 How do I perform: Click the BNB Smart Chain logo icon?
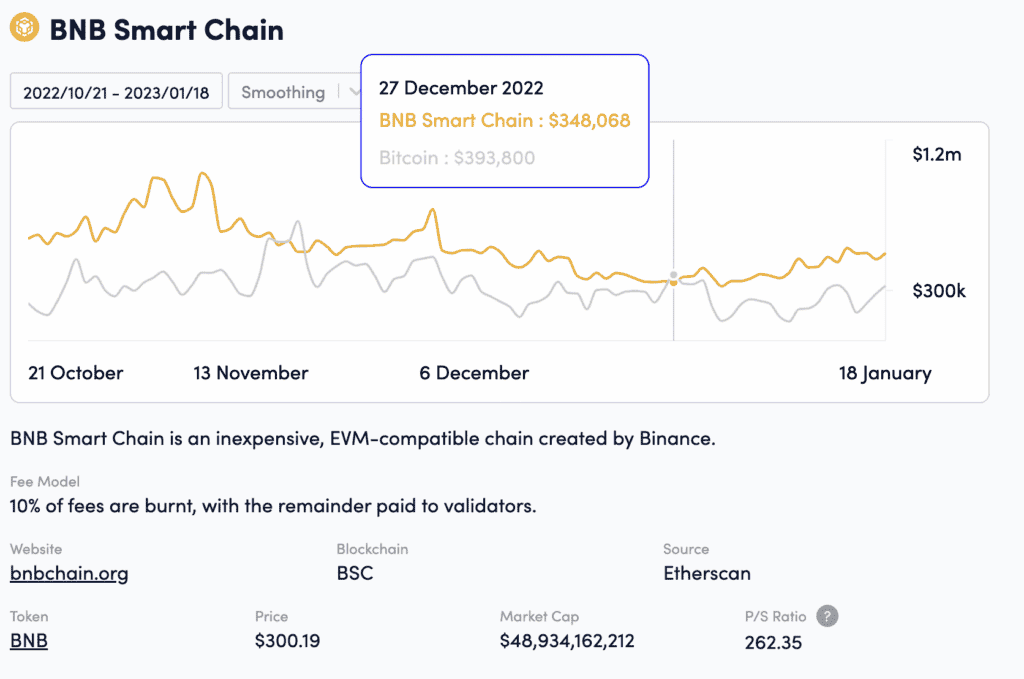point(24,29)
